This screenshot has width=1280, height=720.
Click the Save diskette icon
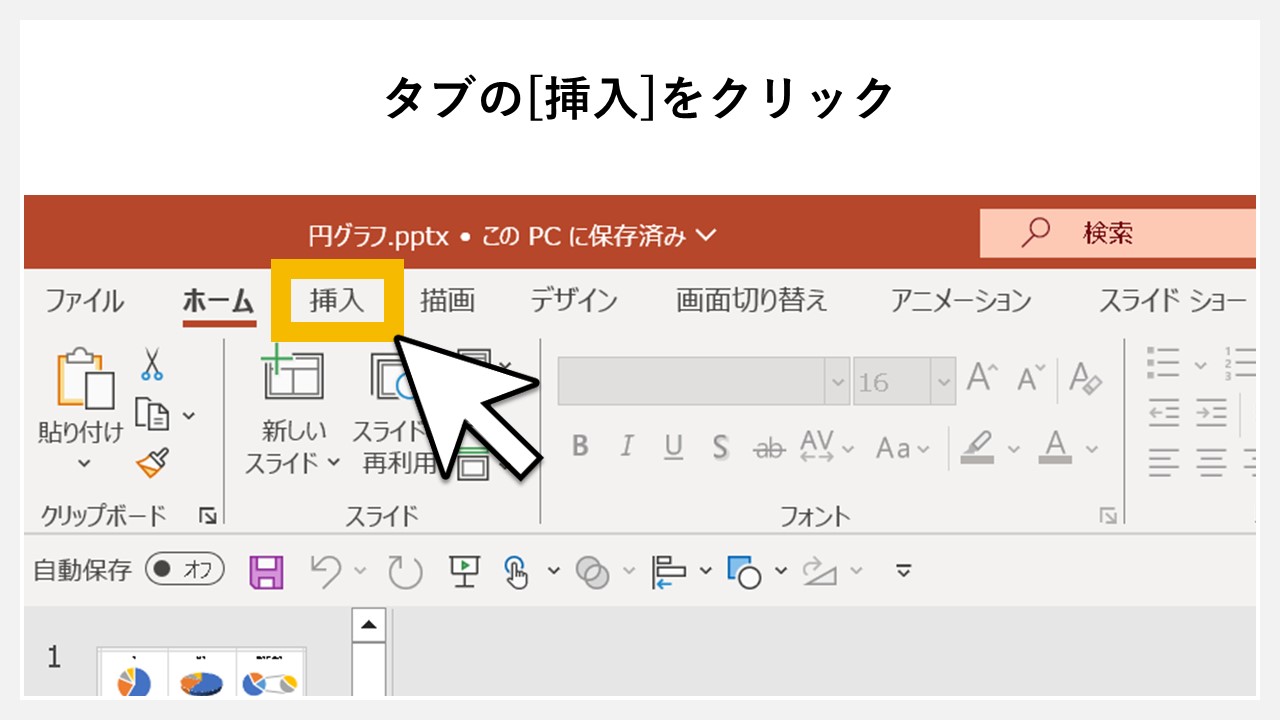pos(266,570)
